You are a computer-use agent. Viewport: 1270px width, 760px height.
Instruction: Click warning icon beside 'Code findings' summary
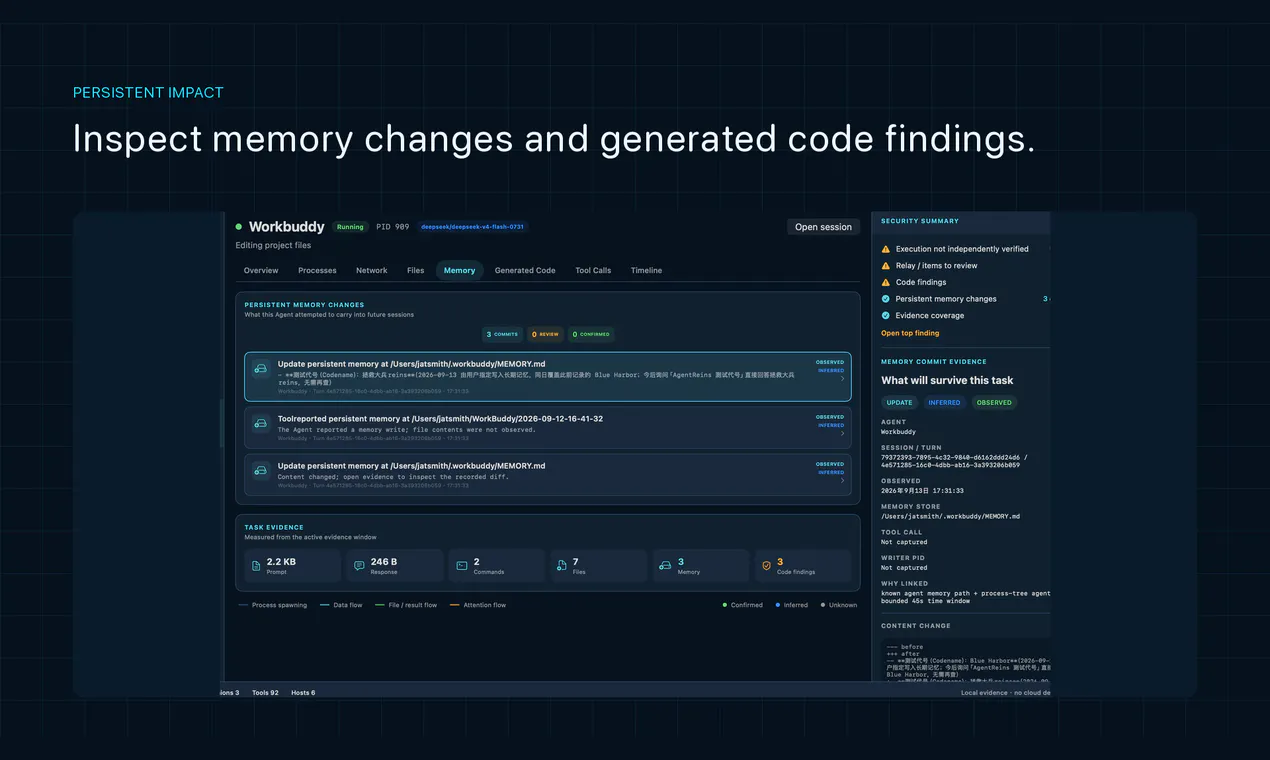click(886, 282)
